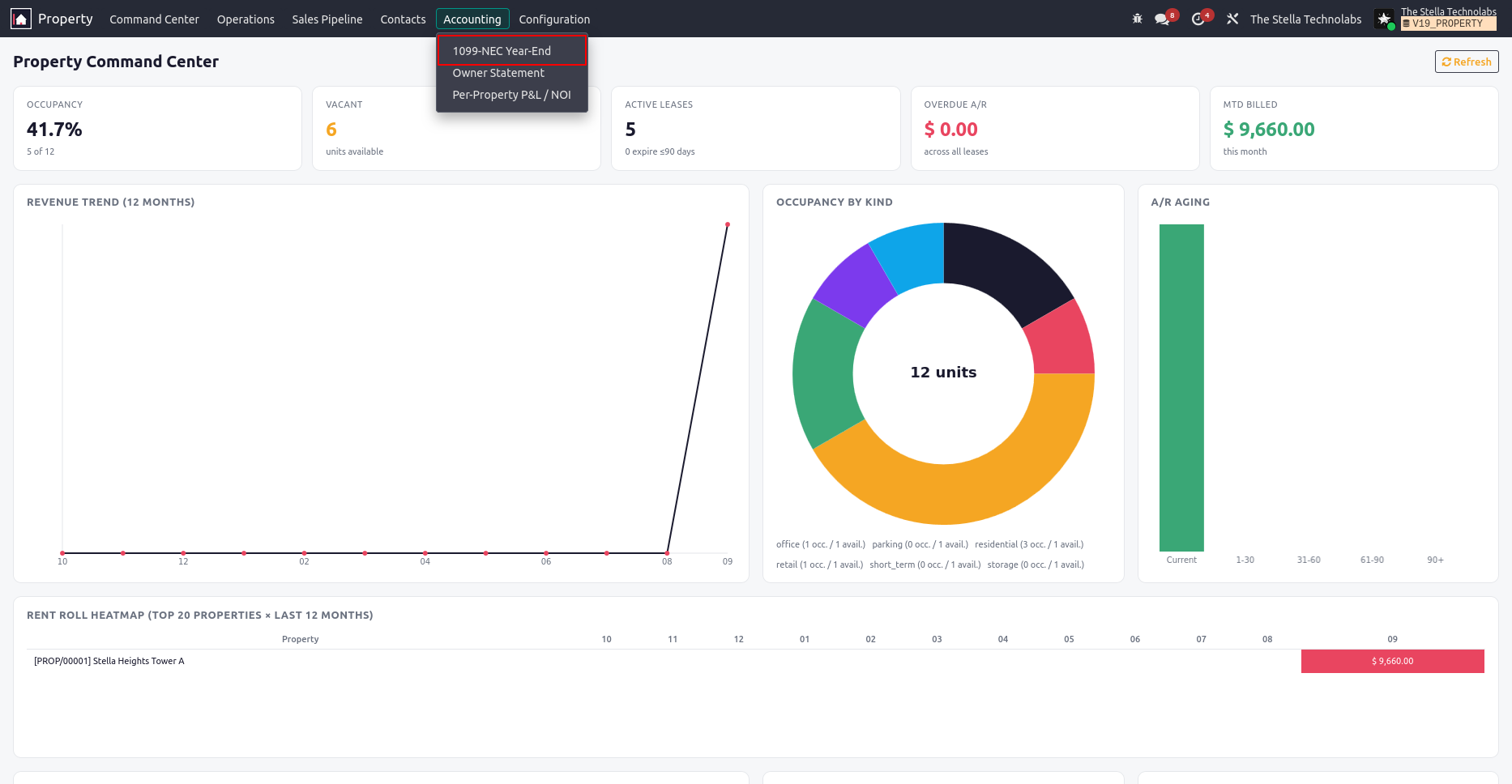Click the Revenue Trend (12 Months) heading
Image resolution: width=1512 pixels, height=784 pixels.
pos(110,202)
